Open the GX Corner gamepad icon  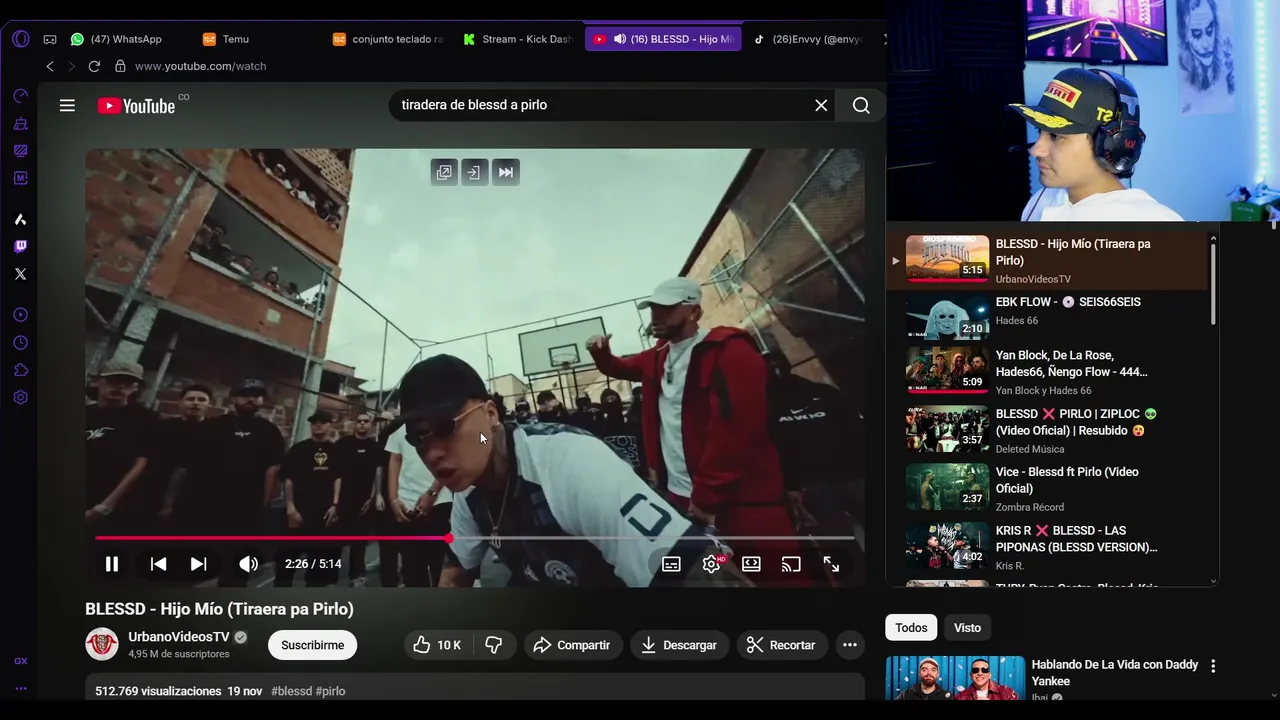pos(50,39)
